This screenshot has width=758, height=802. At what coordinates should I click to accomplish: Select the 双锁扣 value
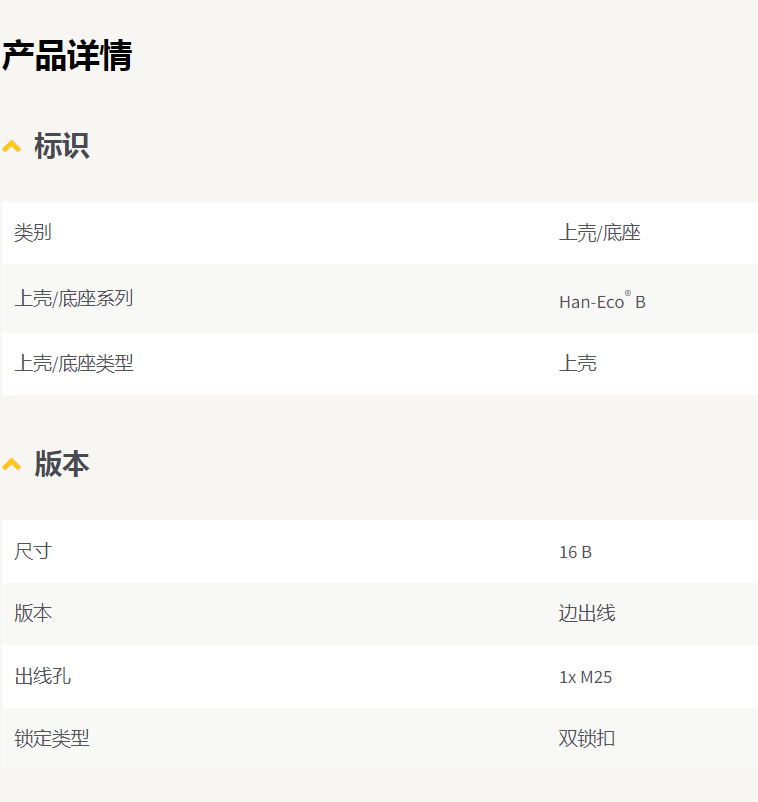(587, 739)
